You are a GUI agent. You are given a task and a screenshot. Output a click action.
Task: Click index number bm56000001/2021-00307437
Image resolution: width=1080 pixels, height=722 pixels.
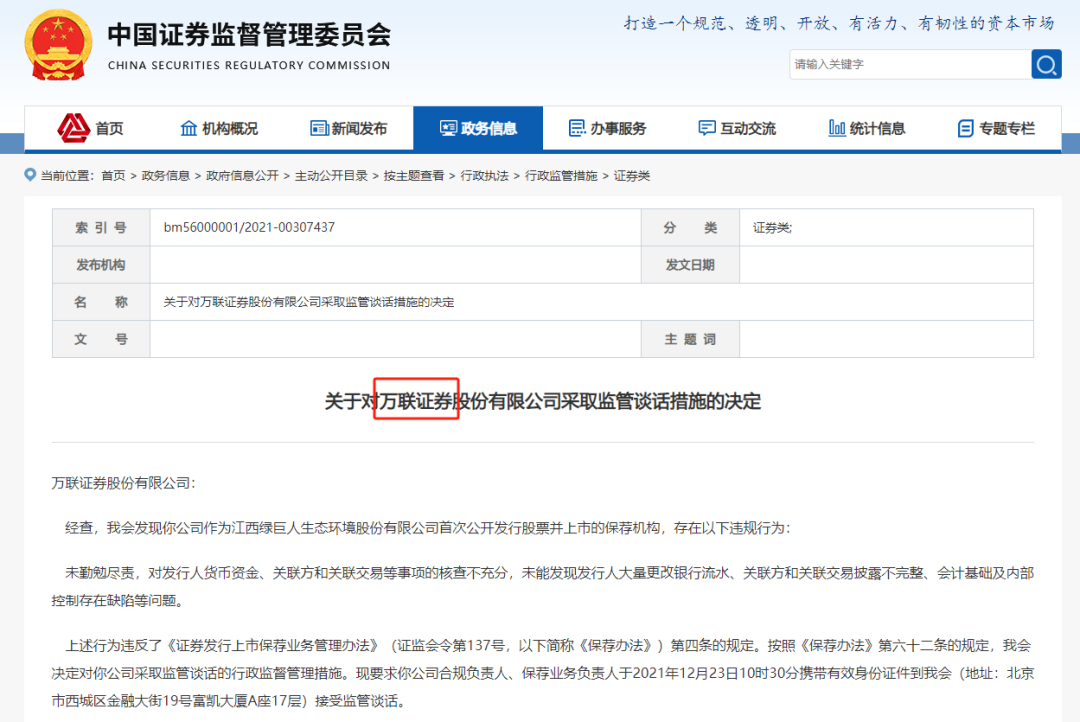point(249,227)
